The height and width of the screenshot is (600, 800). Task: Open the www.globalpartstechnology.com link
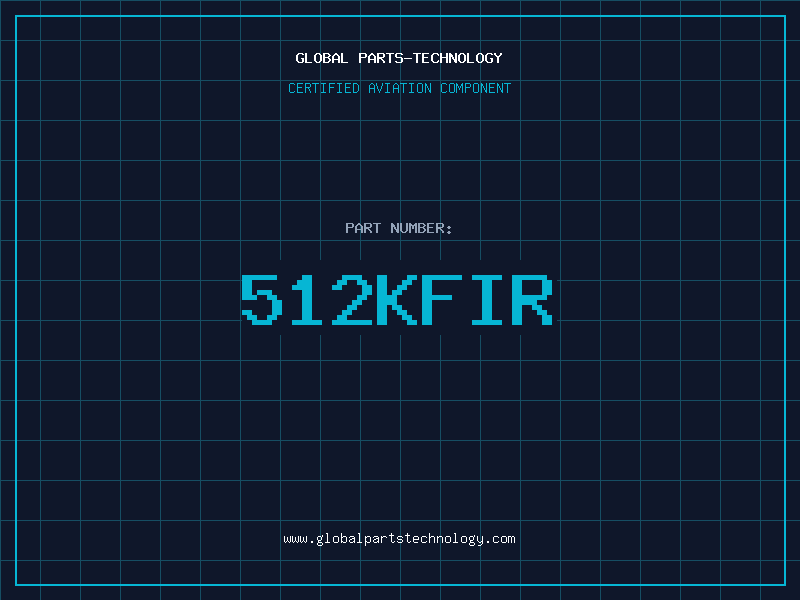click(x=399, y=539)
